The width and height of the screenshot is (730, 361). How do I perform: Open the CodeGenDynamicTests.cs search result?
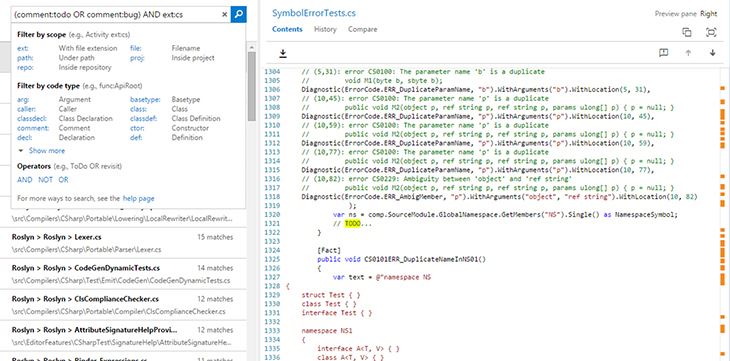click(123, 274)
